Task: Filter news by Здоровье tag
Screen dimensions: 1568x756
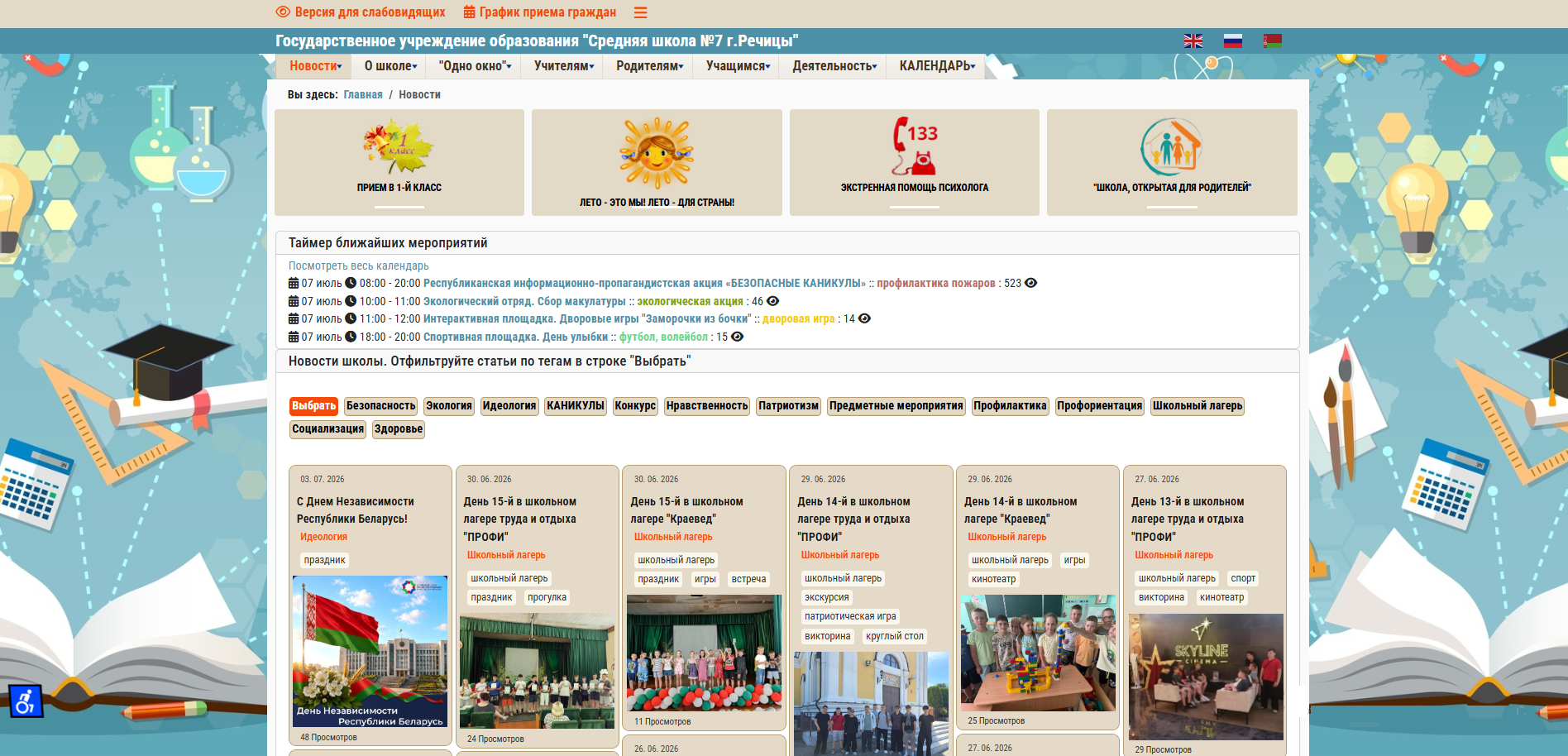Action: coord(398,429)
